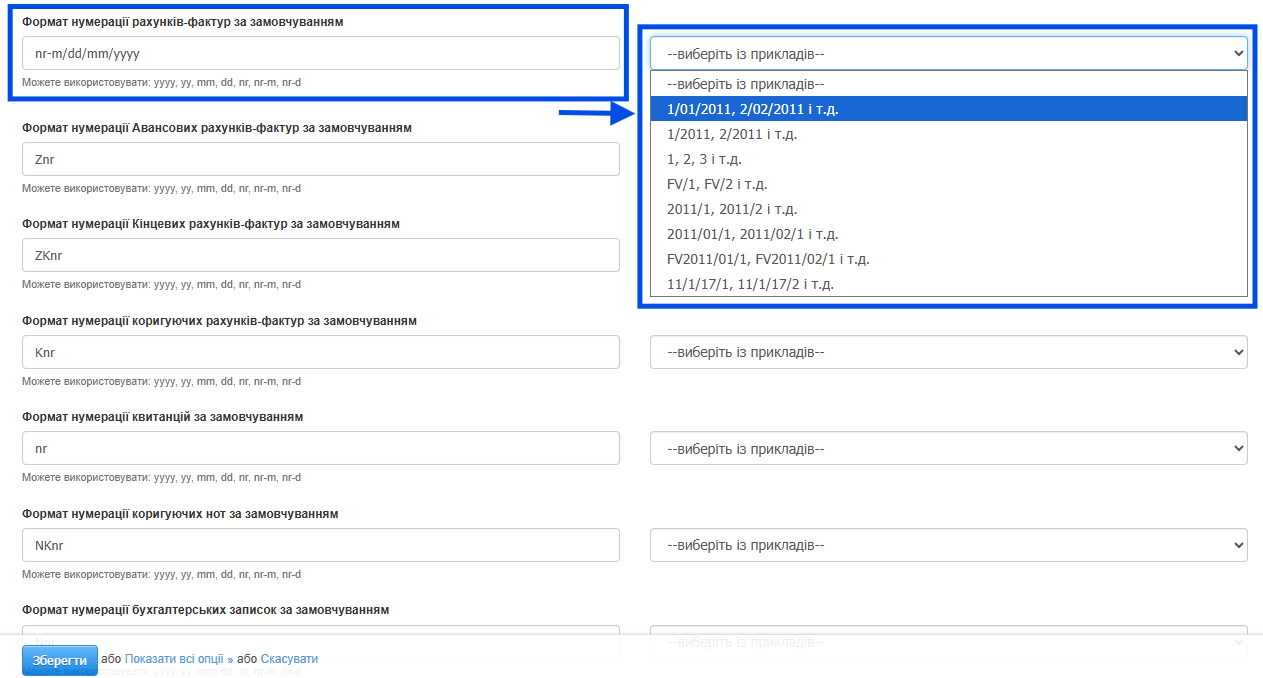Open examples dropdown for correcting invoices format
The image size is (1263, 678).
pyautogui.click(x=948, y=352)
